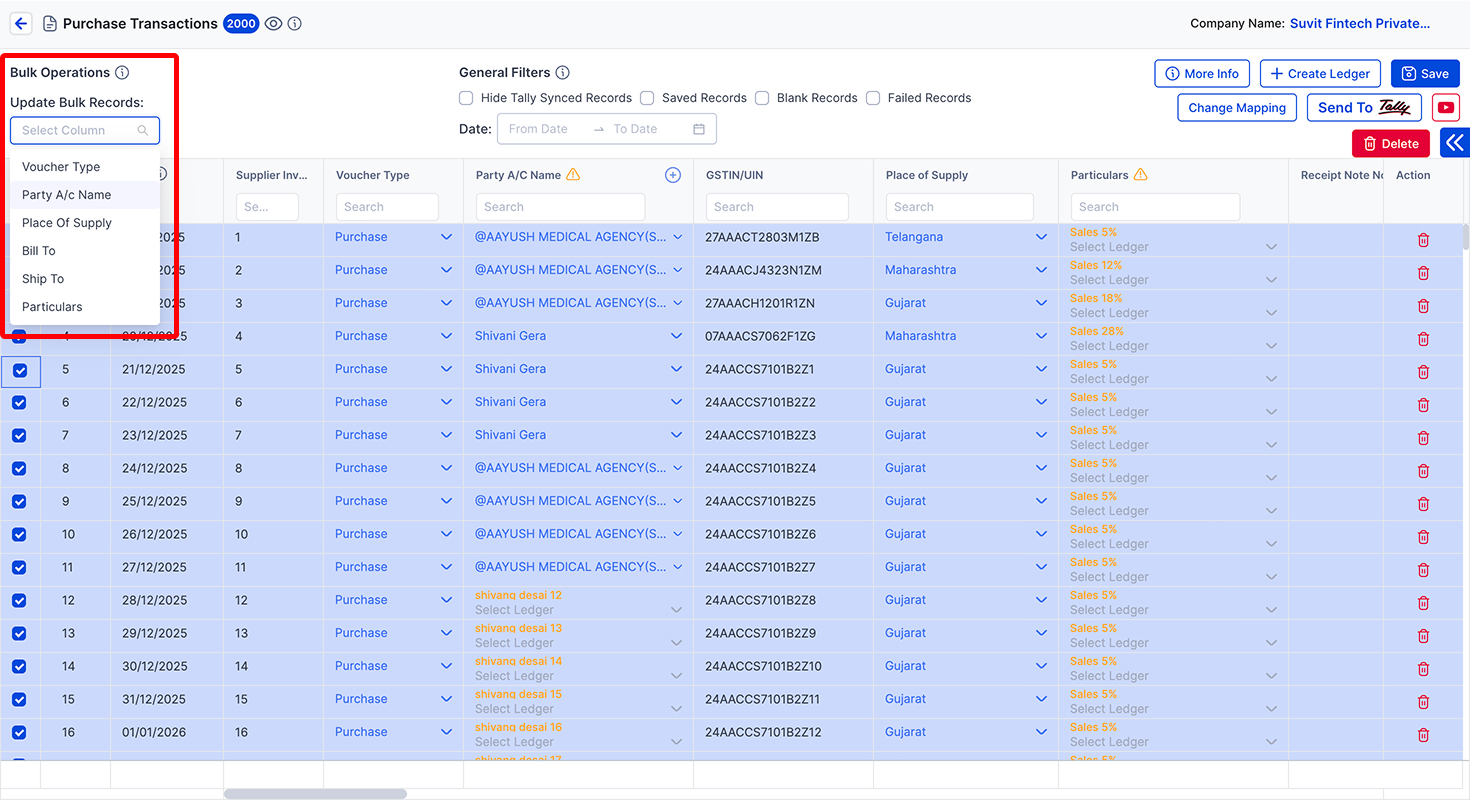Choose Party A/c Name from the column list

[85, 195]
